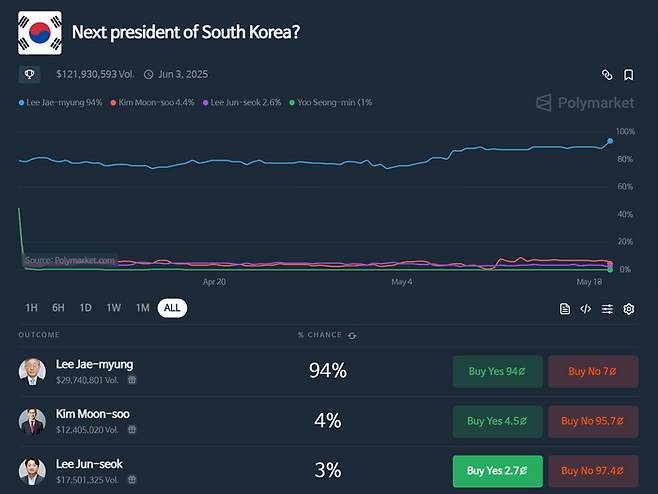The height and width of the screenshot is (494, 658).
Task: Open chart filter sliders icon
Action: click(607, 309)
